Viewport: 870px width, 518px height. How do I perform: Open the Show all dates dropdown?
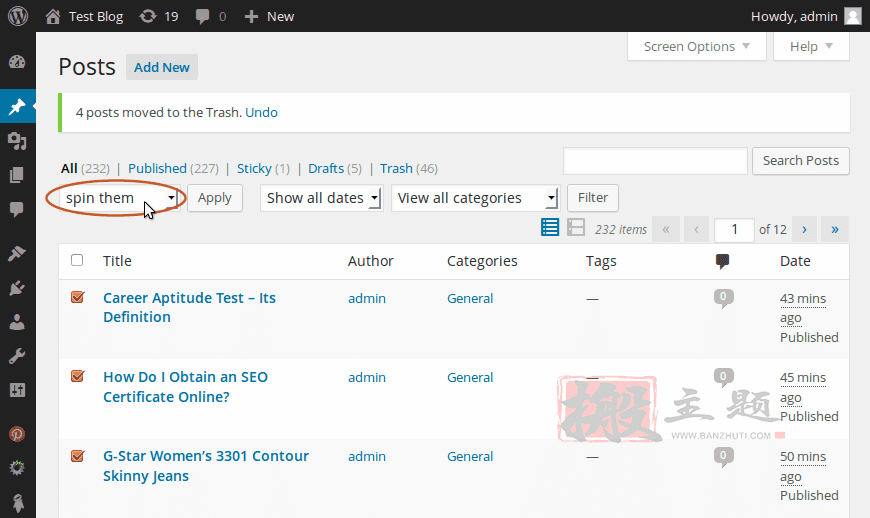[322, 198]
